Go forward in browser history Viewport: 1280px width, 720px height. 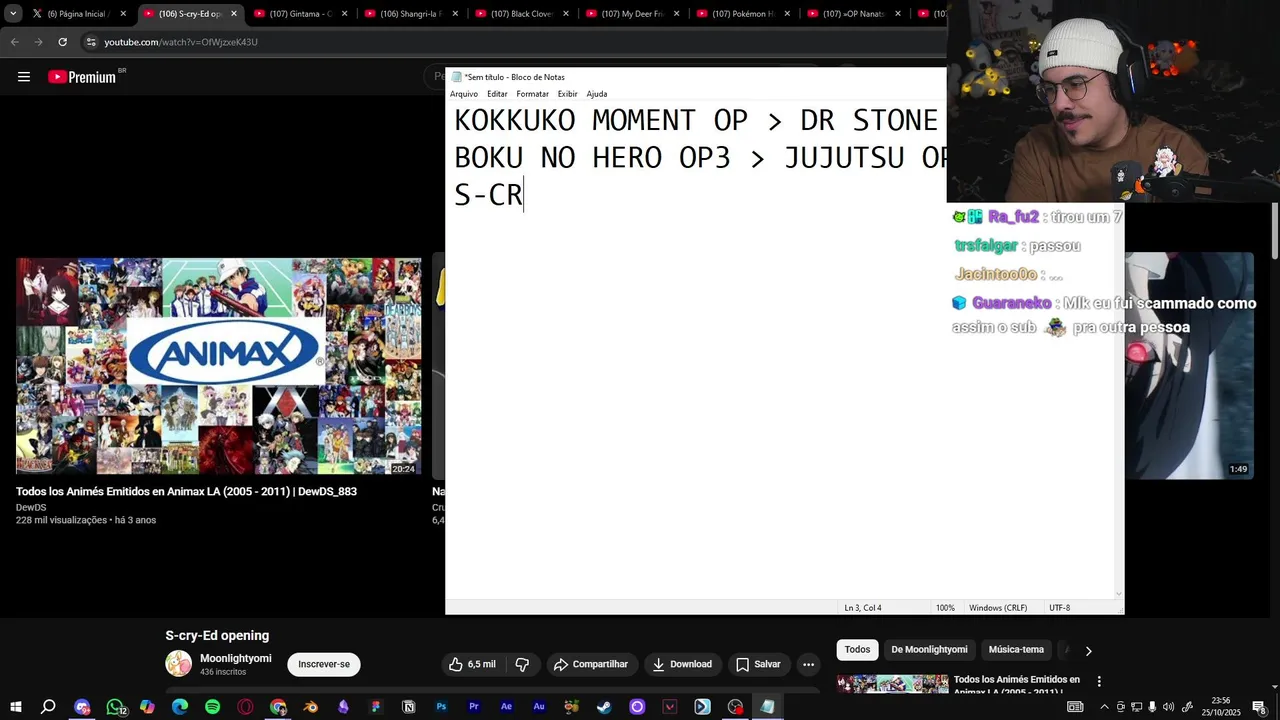coord(38,42)
